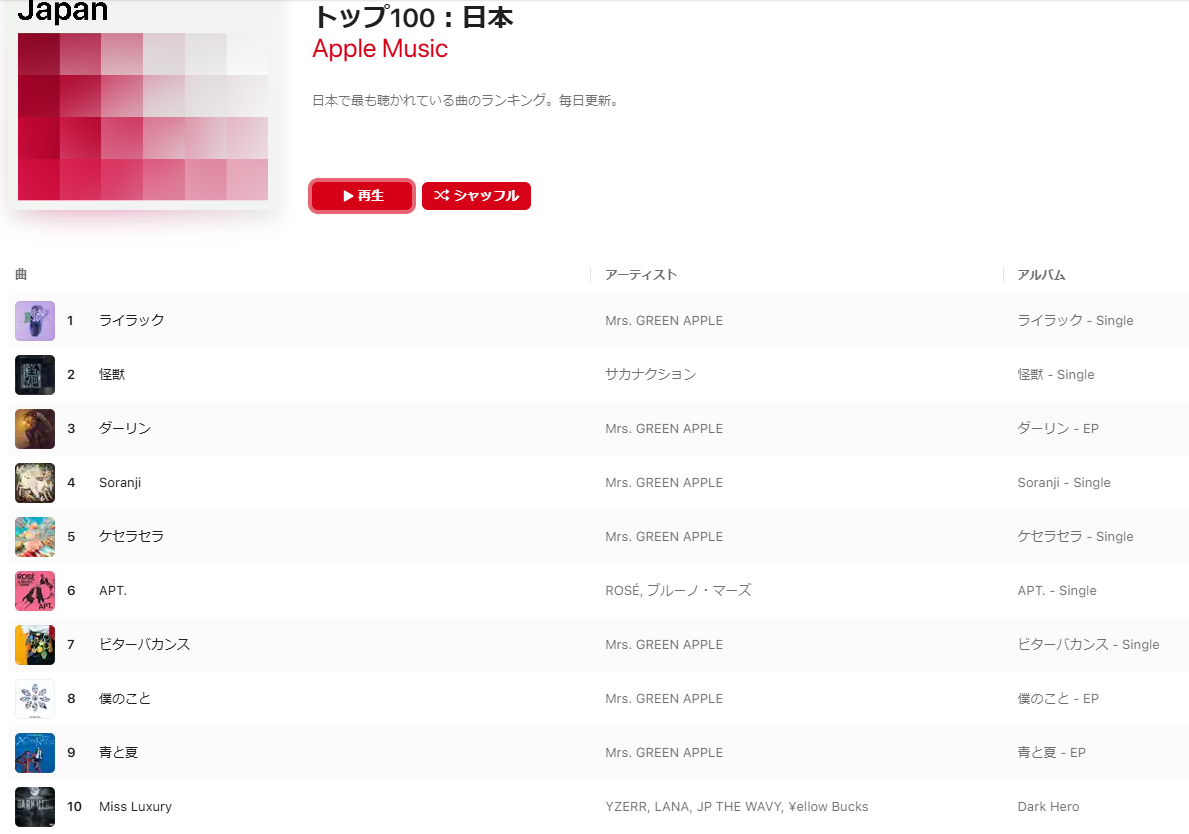Click the Soranji album cover icon
This screenshot has height=834, width=1189.
pyautogui.click(x=35, y=482)
